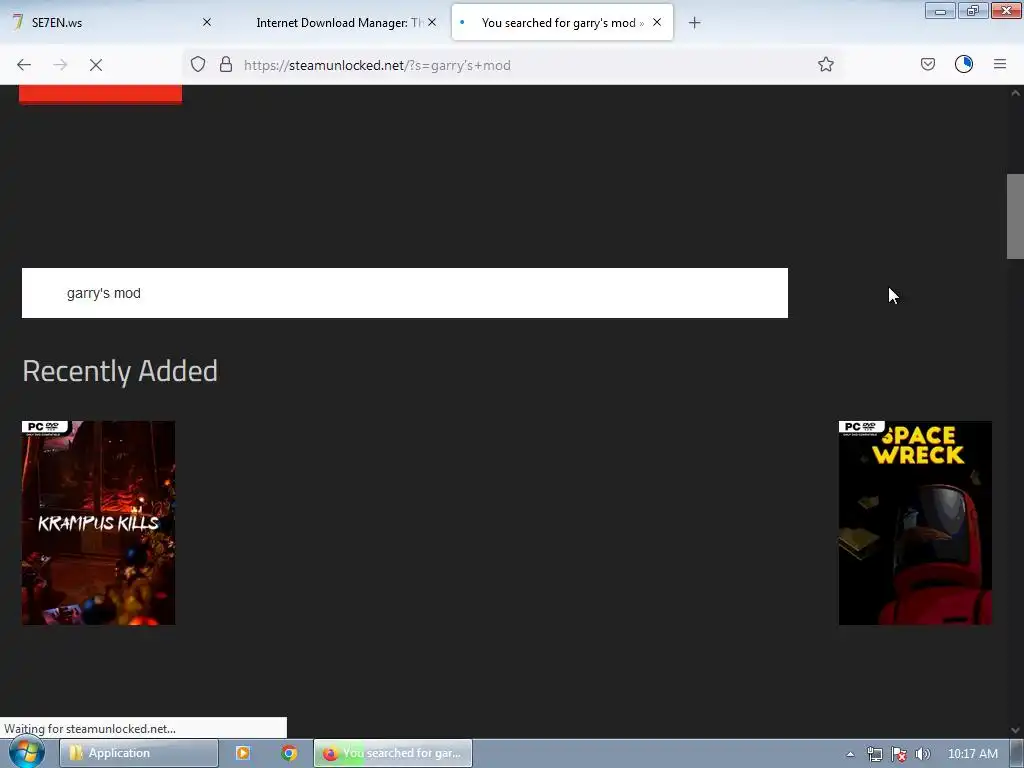Open the Firefox hamburger menu

coord(1000,64)
